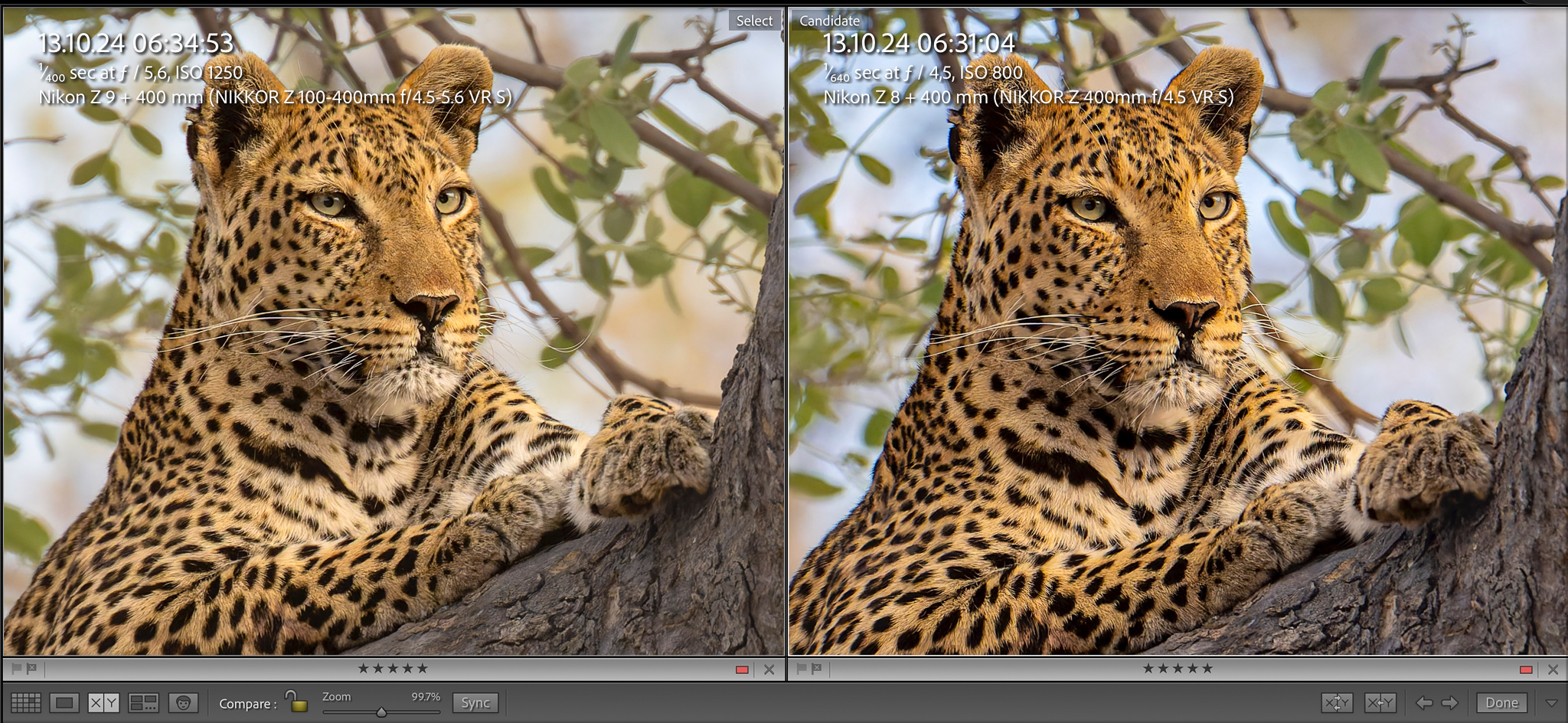Flag the Select photo as pick
This screenshot has width=1568, height=723.
pos(16,669)
